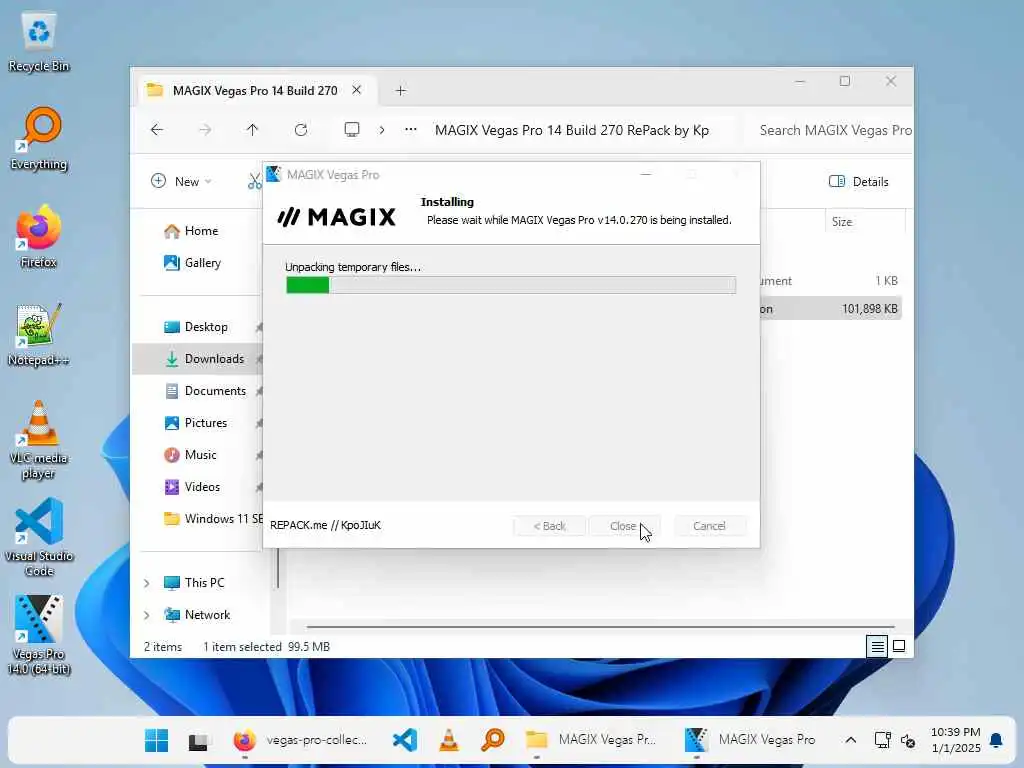Switch Explorer to details list view
The image size is (1024, 768).
[x=877, y=647]
